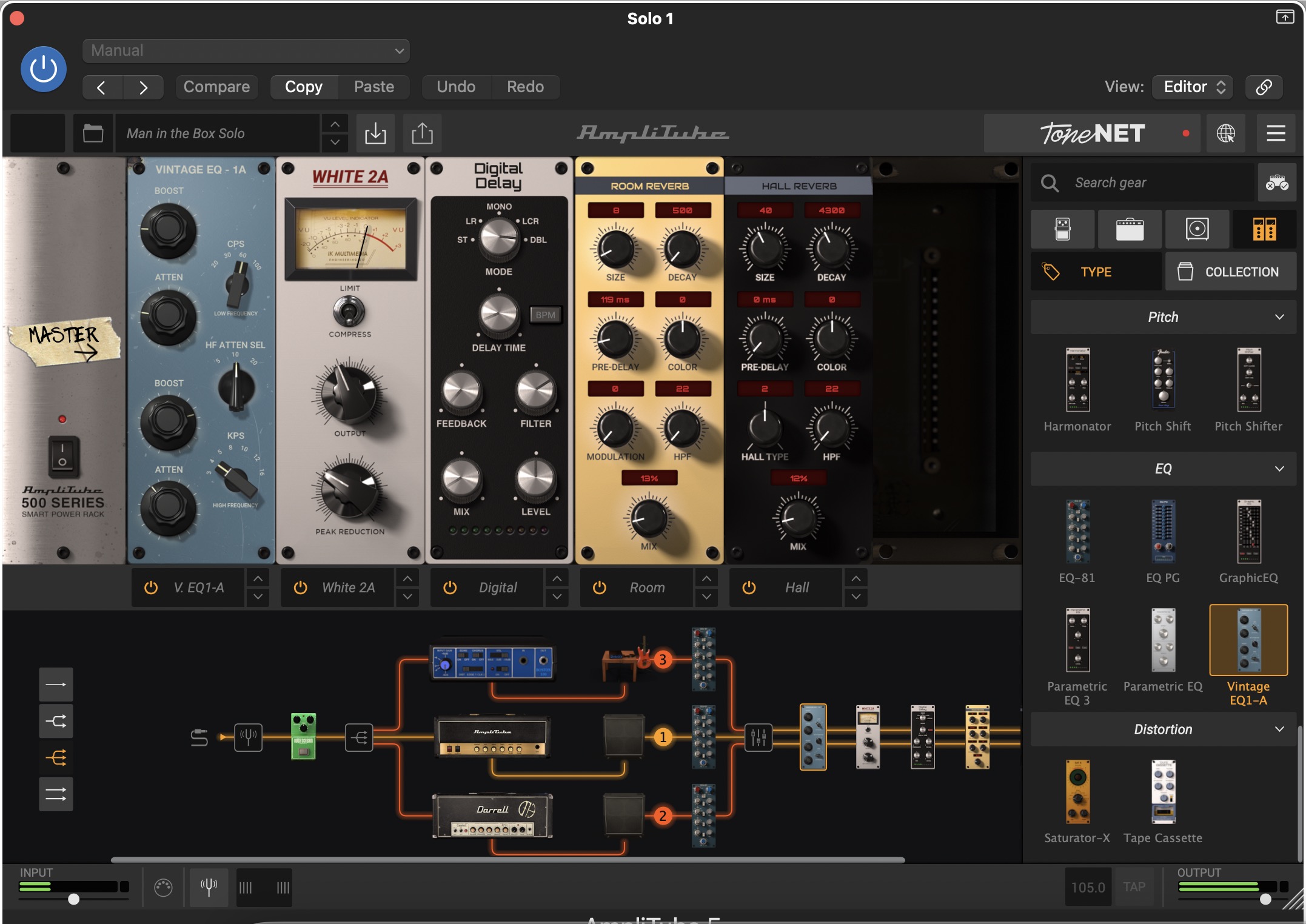This screenshot has height=924, width=1306.
Task: Click the save preset download icon
Action: tap(375, 133)
